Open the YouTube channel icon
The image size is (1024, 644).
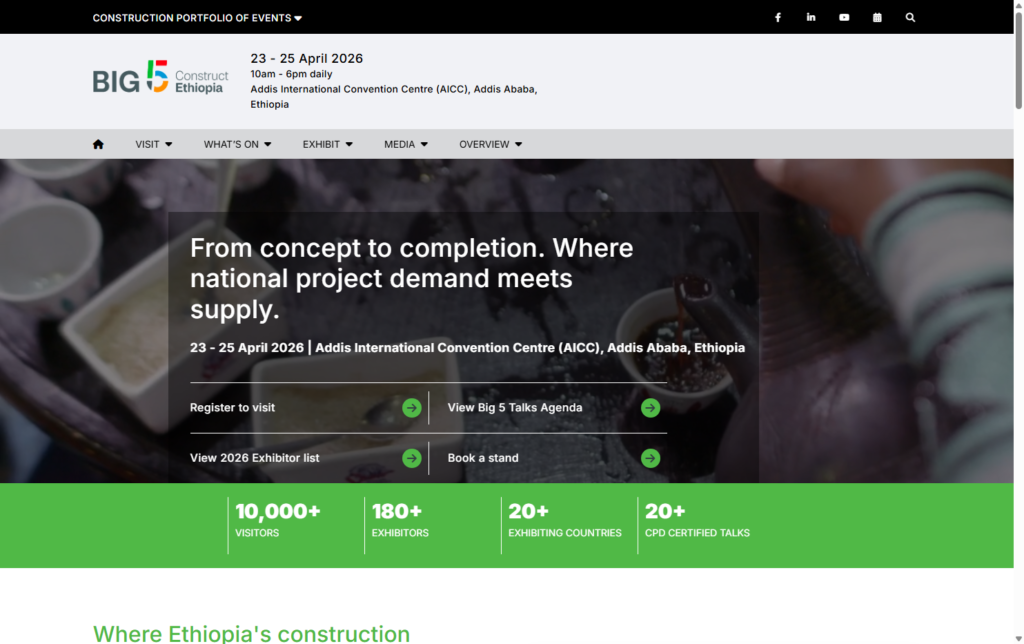pyautogui.click(x=844, y=17)
